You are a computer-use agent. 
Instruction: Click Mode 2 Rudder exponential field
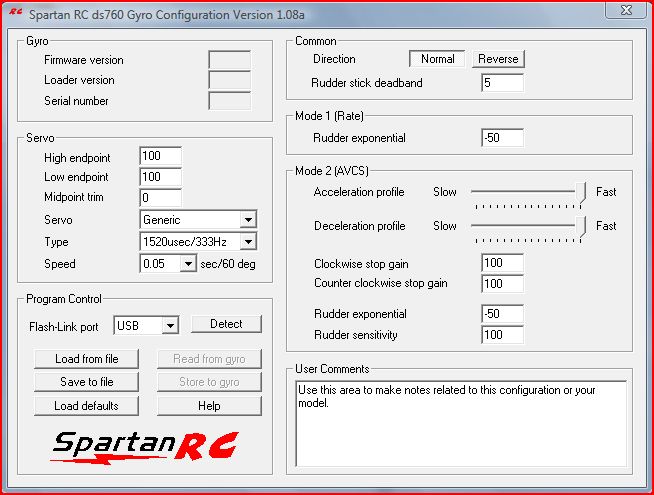coord(502,314)
